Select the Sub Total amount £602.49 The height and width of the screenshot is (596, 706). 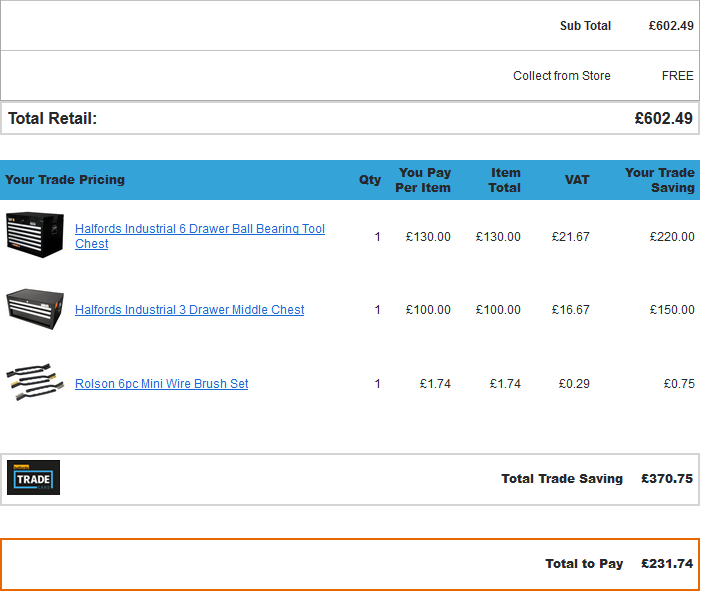[671, 26]
